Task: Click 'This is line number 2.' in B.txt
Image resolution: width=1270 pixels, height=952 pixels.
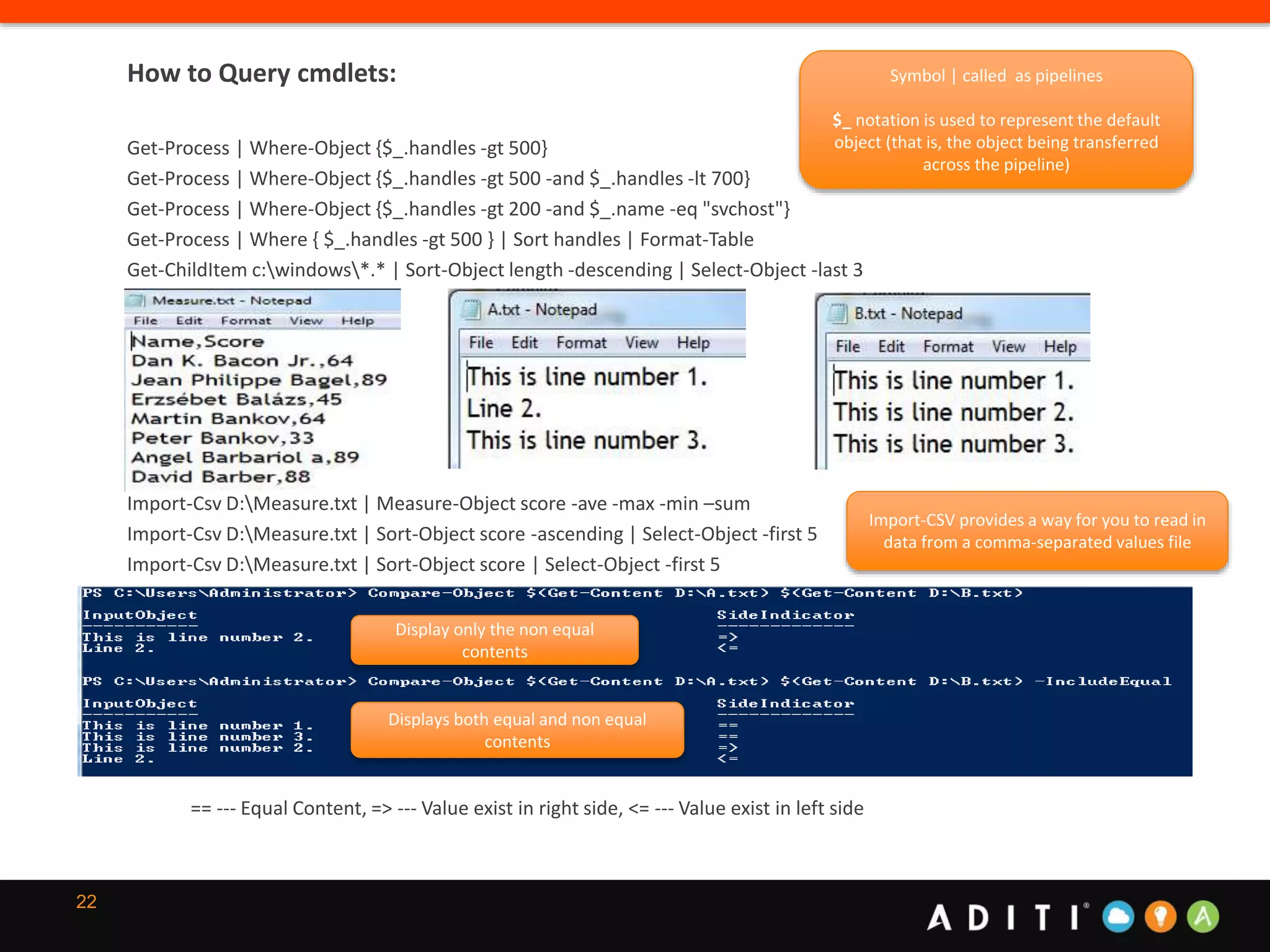Action: (954, 412)
